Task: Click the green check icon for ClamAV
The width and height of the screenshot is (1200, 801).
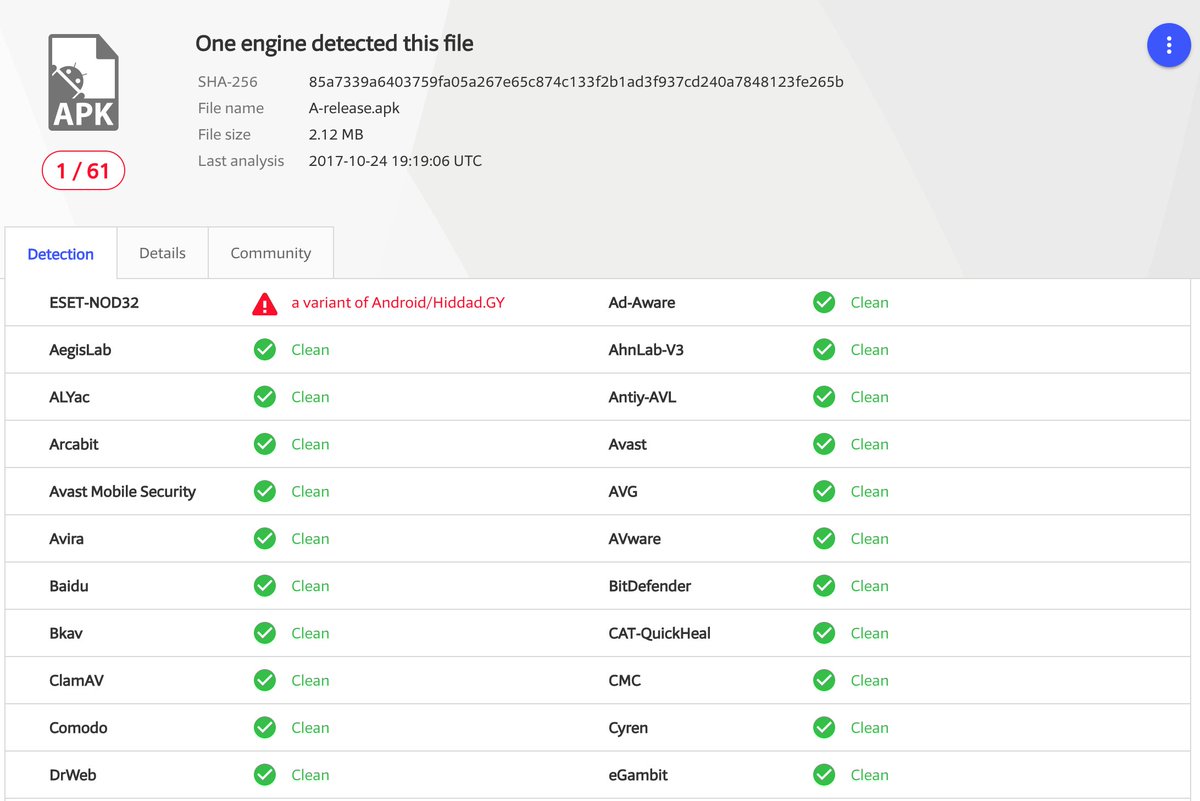Action: 264,680
